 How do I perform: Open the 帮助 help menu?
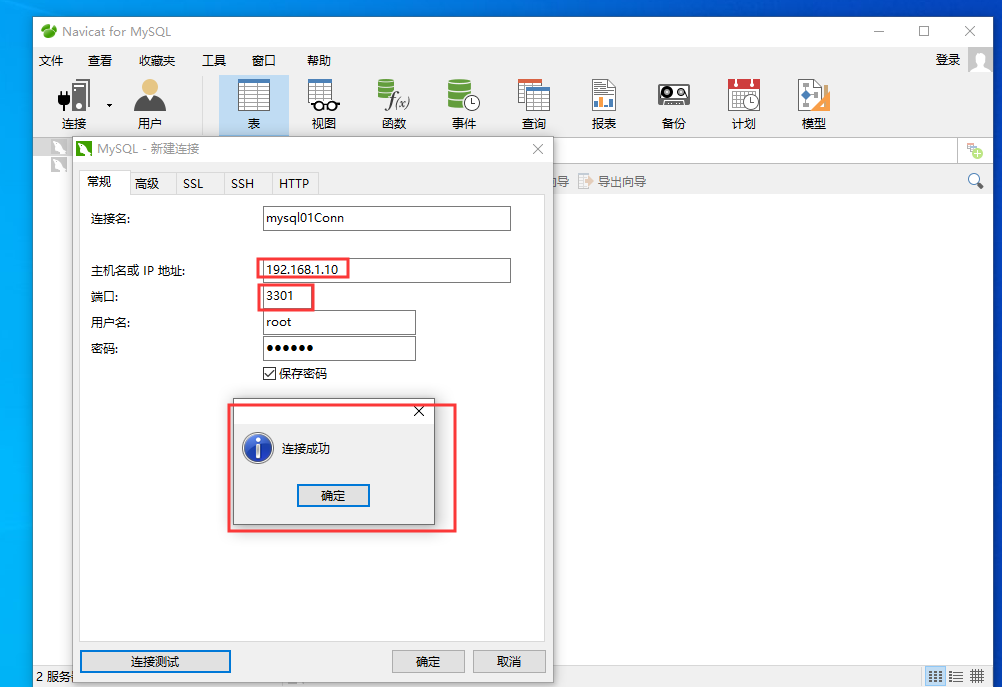(319, 61)
